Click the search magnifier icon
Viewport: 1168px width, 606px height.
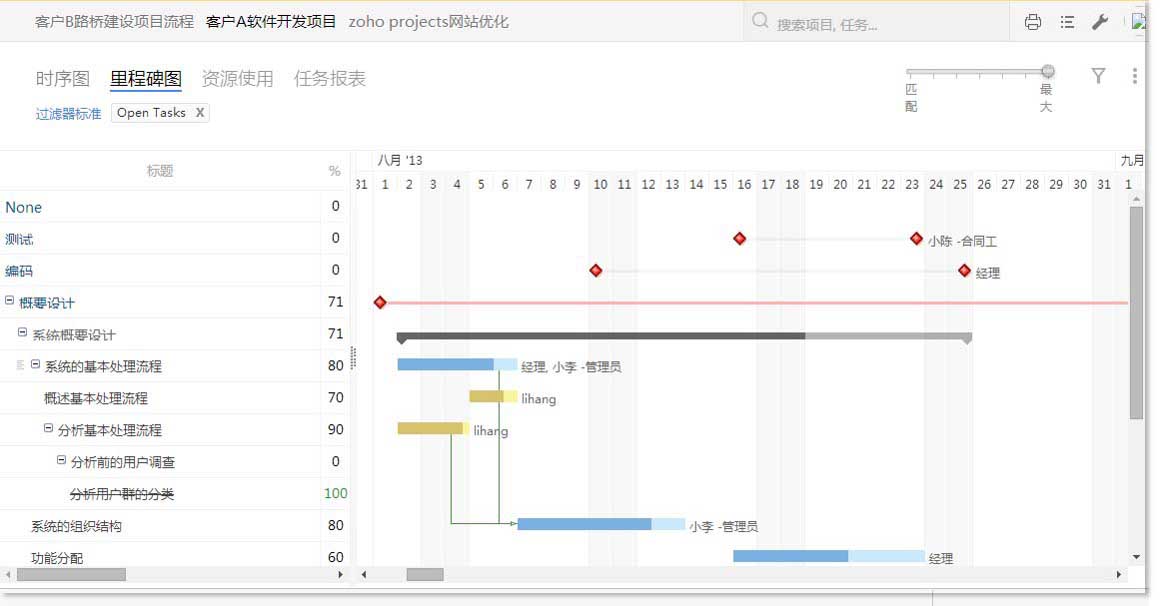click(x=760, y=21)
